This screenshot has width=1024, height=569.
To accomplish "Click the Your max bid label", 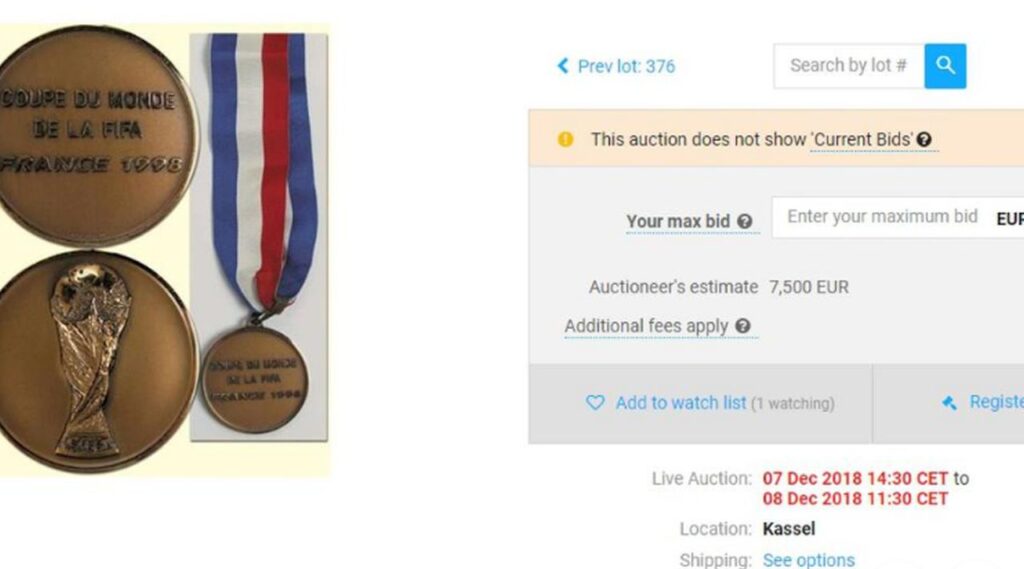I will pyautogui.click(x=680, y=221).
